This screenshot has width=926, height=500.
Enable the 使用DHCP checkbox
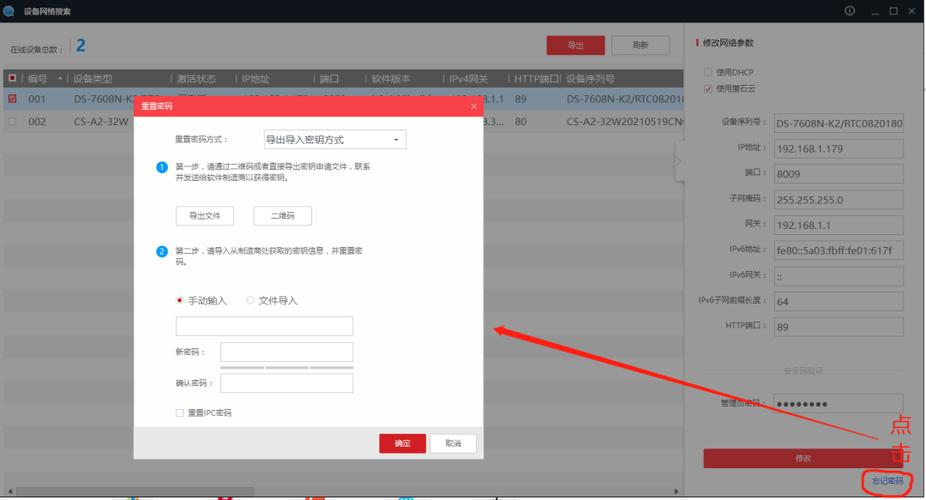(707, 72)
